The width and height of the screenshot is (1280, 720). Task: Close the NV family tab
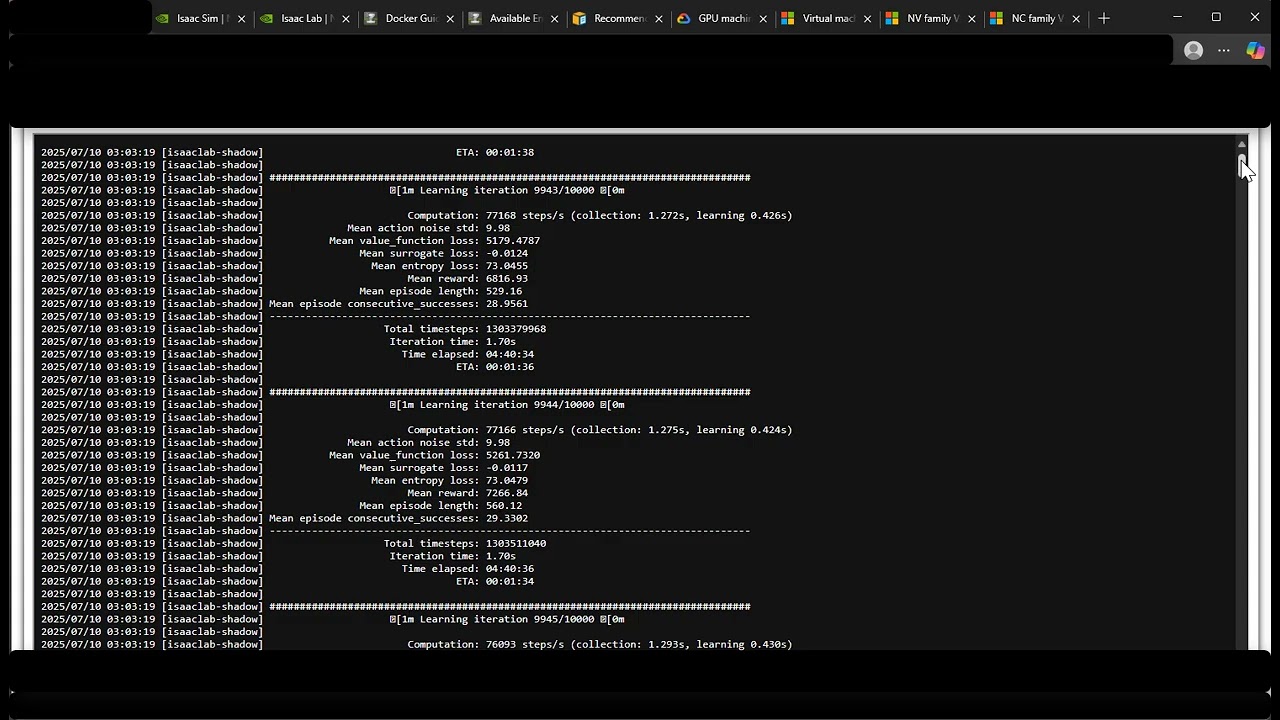pyautogui.click(x=971, y=19)
